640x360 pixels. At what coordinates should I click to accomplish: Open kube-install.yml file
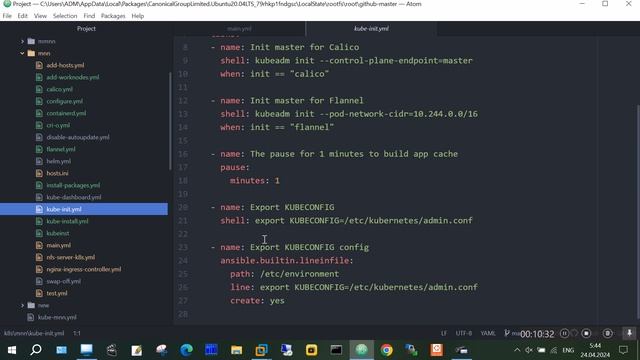(67, 221)
